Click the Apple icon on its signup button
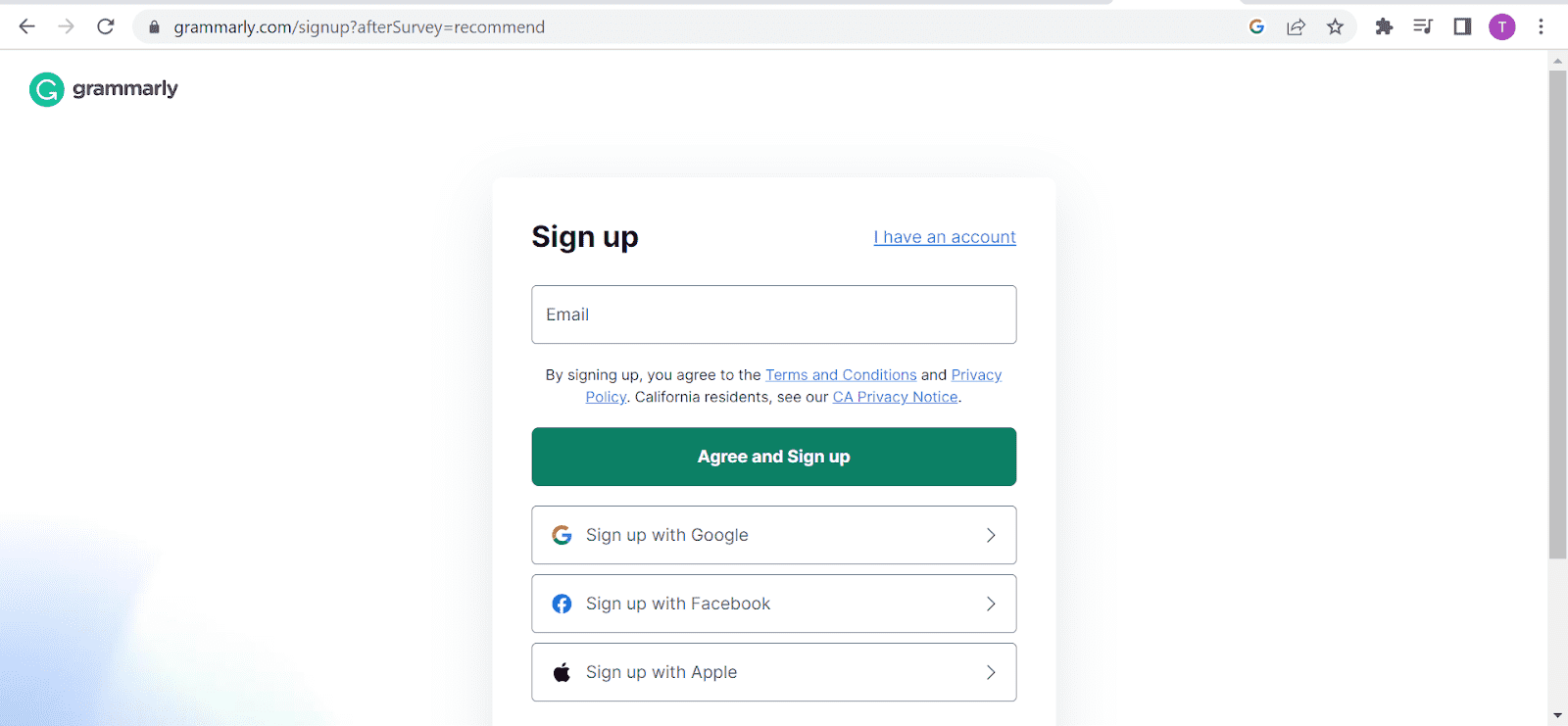1568x726 pixels. tap(562, 672)
